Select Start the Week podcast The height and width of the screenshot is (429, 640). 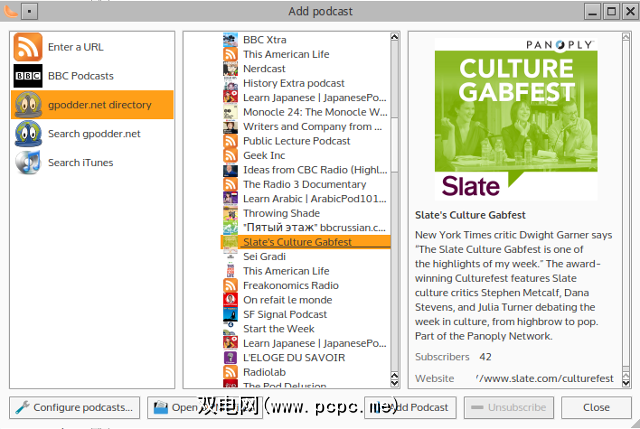(306, 329)
